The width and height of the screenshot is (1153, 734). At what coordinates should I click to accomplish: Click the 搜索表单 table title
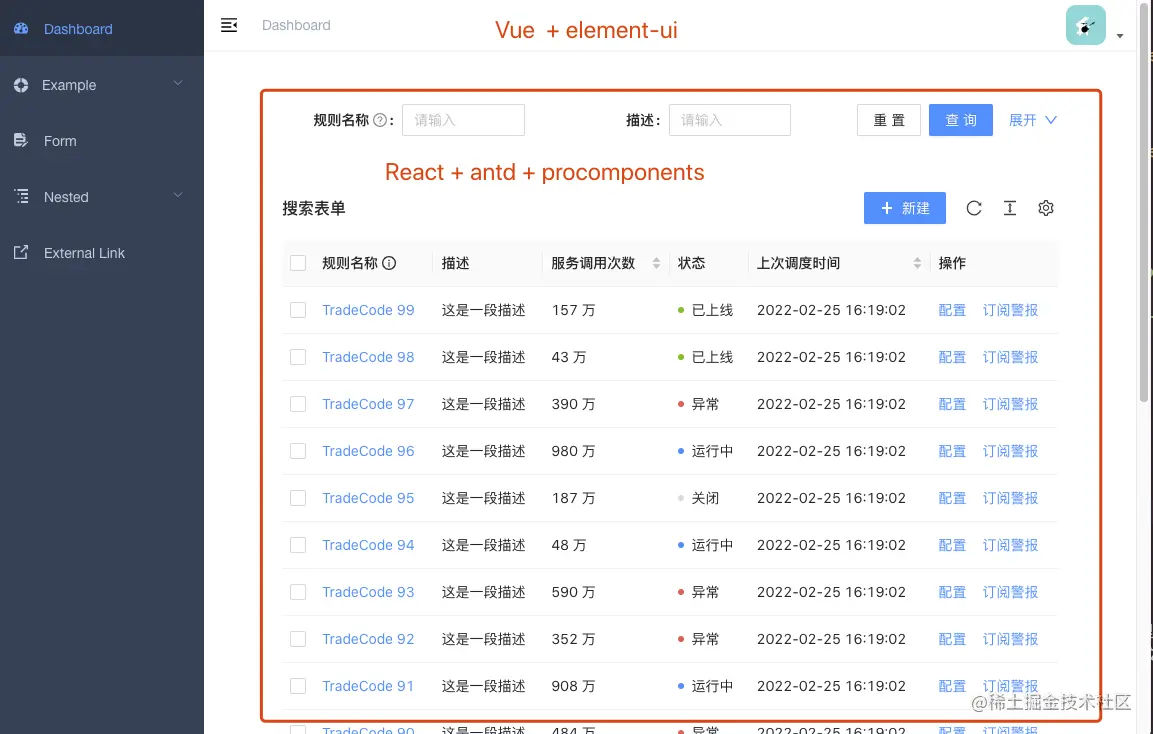coord(314,208)
